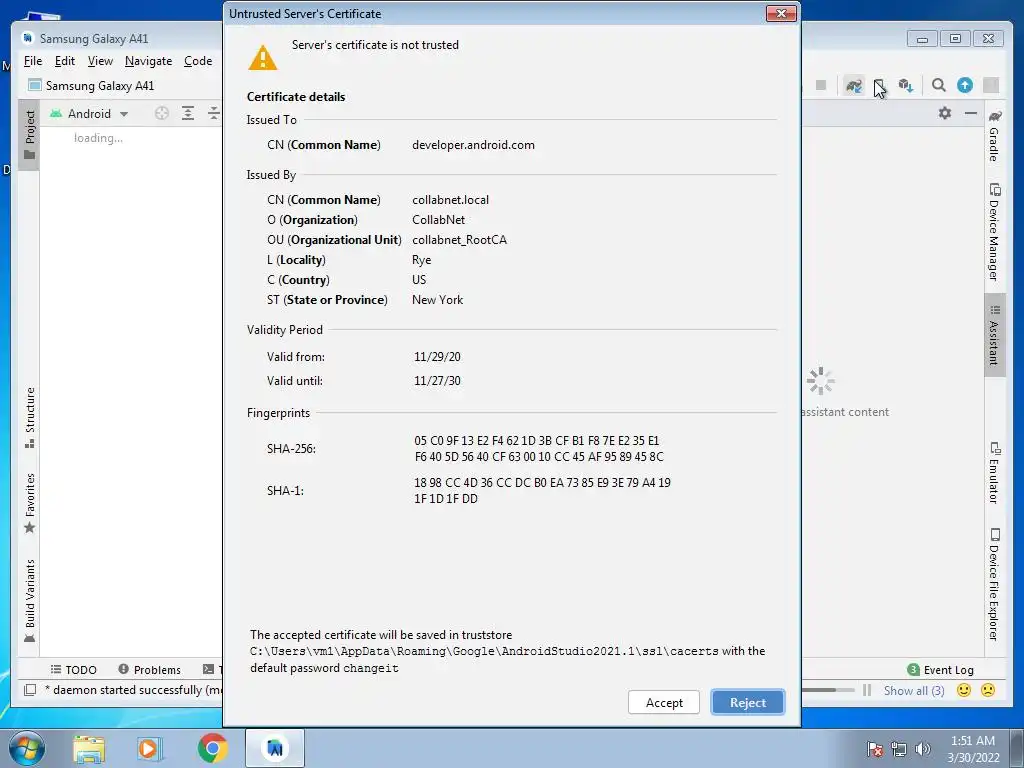Image resolution: width=1024 pixels, height=768 pixels.
Task: Open Assistant panel settings gear
Action: tap(945, 113)
